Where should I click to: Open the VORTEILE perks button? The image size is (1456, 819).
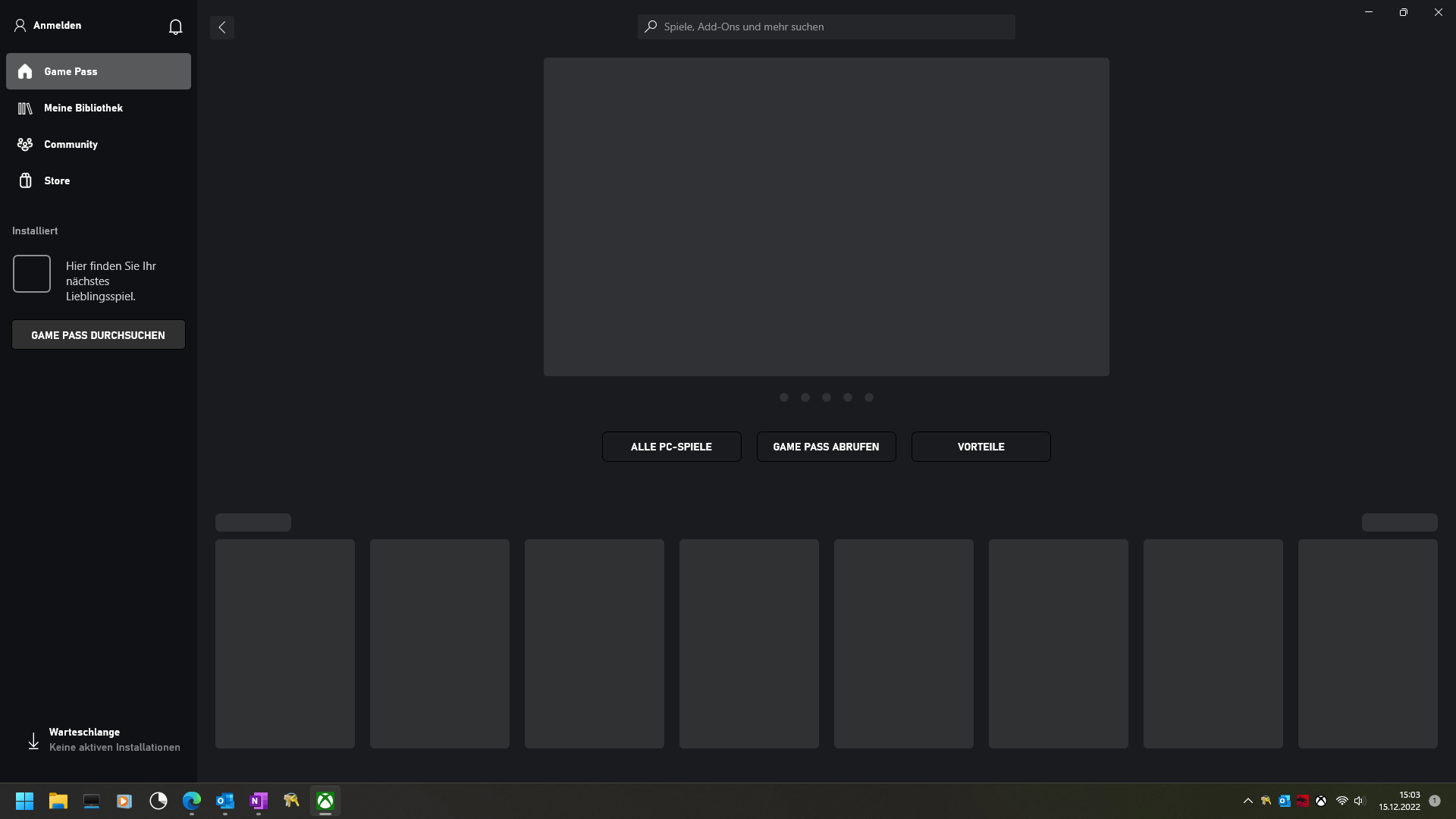point(981,447)
